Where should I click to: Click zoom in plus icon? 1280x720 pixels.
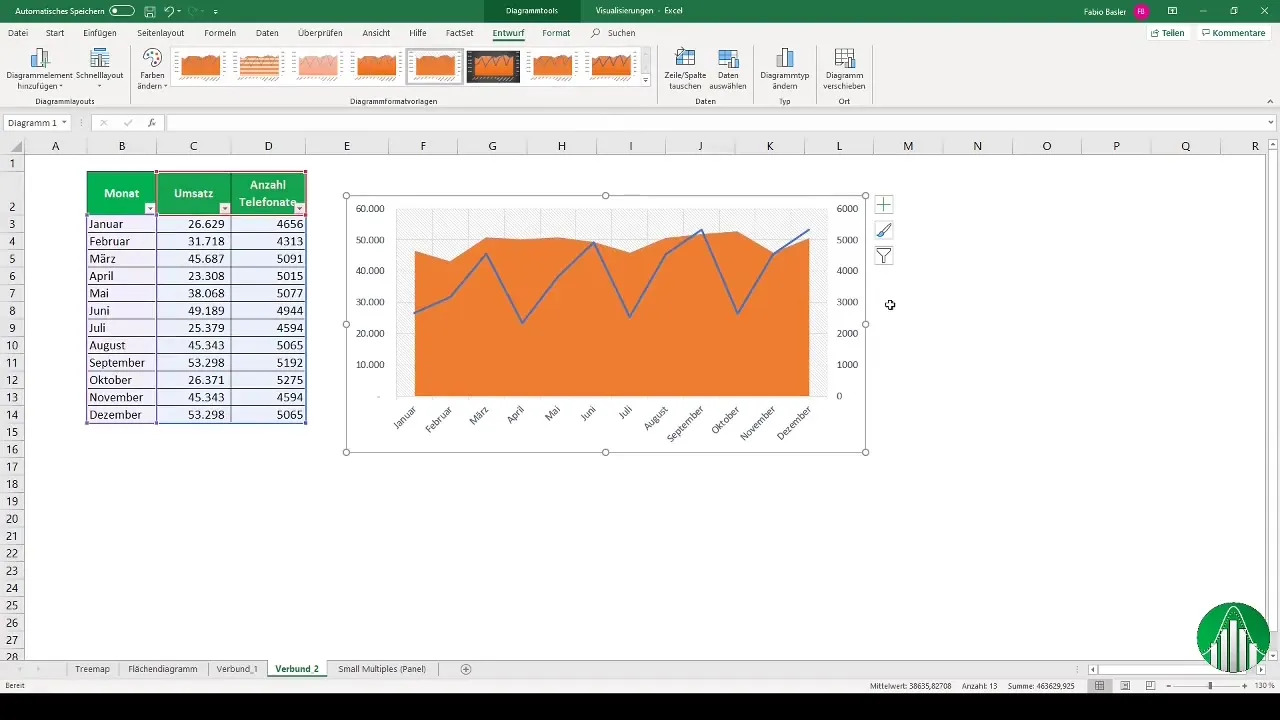click(1245, 685)
